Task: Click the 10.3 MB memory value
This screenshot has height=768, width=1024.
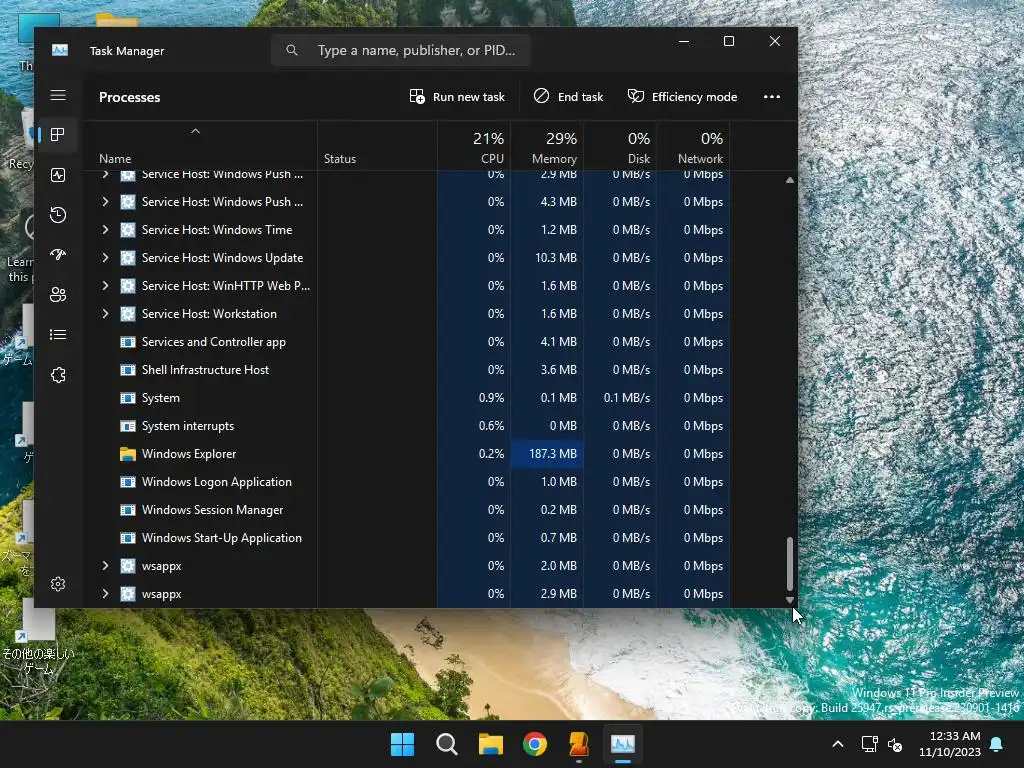Action: (x=556, y=258)
